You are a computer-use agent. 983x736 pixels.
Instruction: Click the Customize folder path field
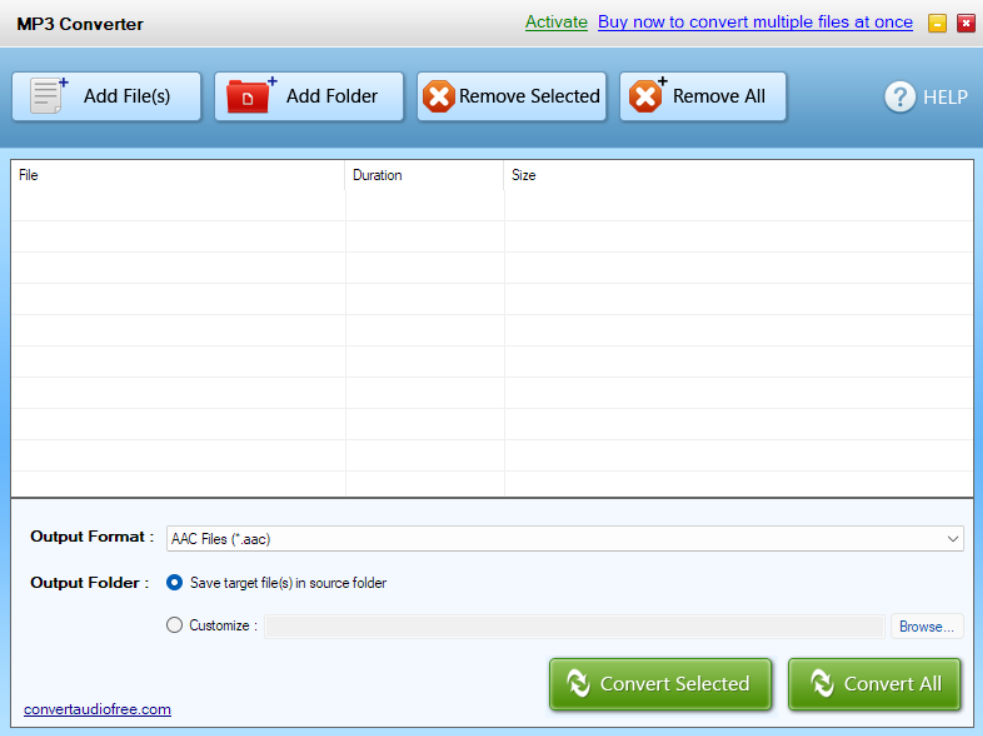click(574, 626)
